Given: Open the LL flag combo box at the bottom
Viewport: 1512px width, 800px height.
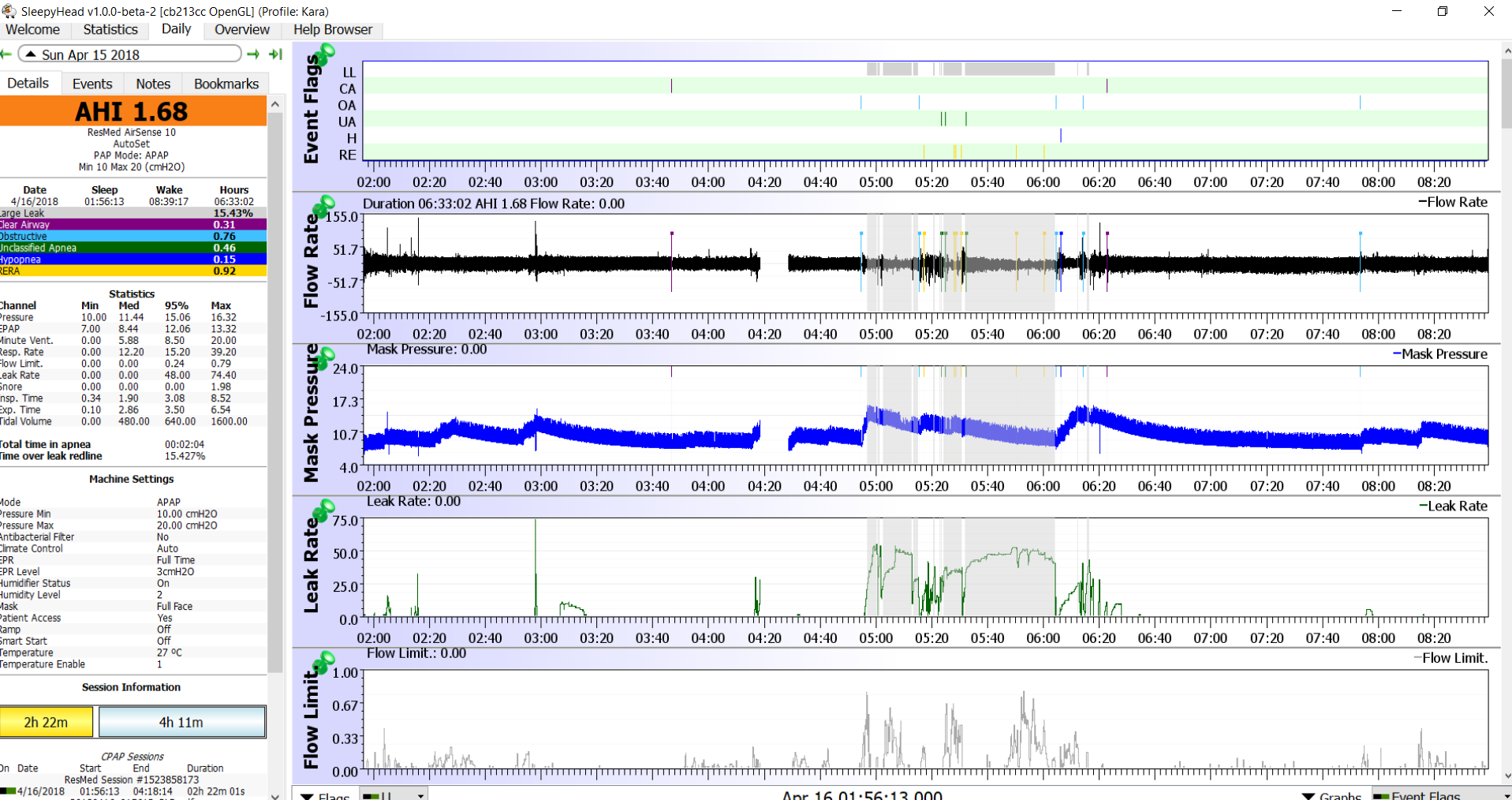Looking at the screenshot, I should (394, 794).
